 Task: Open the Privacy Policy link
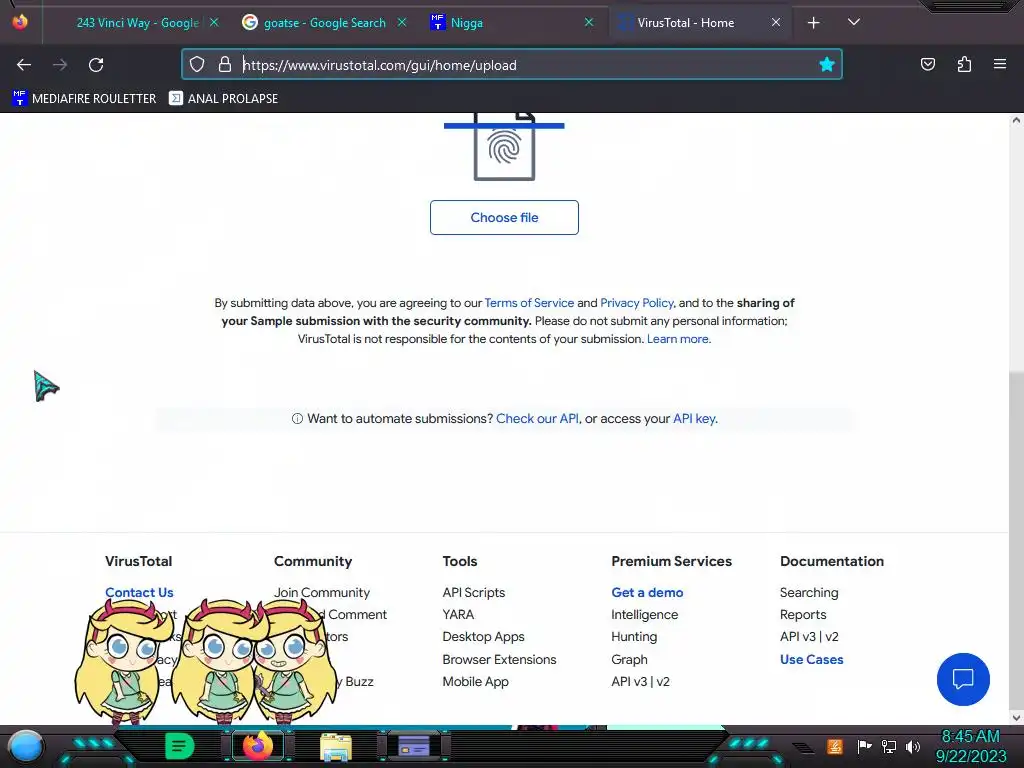tap(637, 303)
